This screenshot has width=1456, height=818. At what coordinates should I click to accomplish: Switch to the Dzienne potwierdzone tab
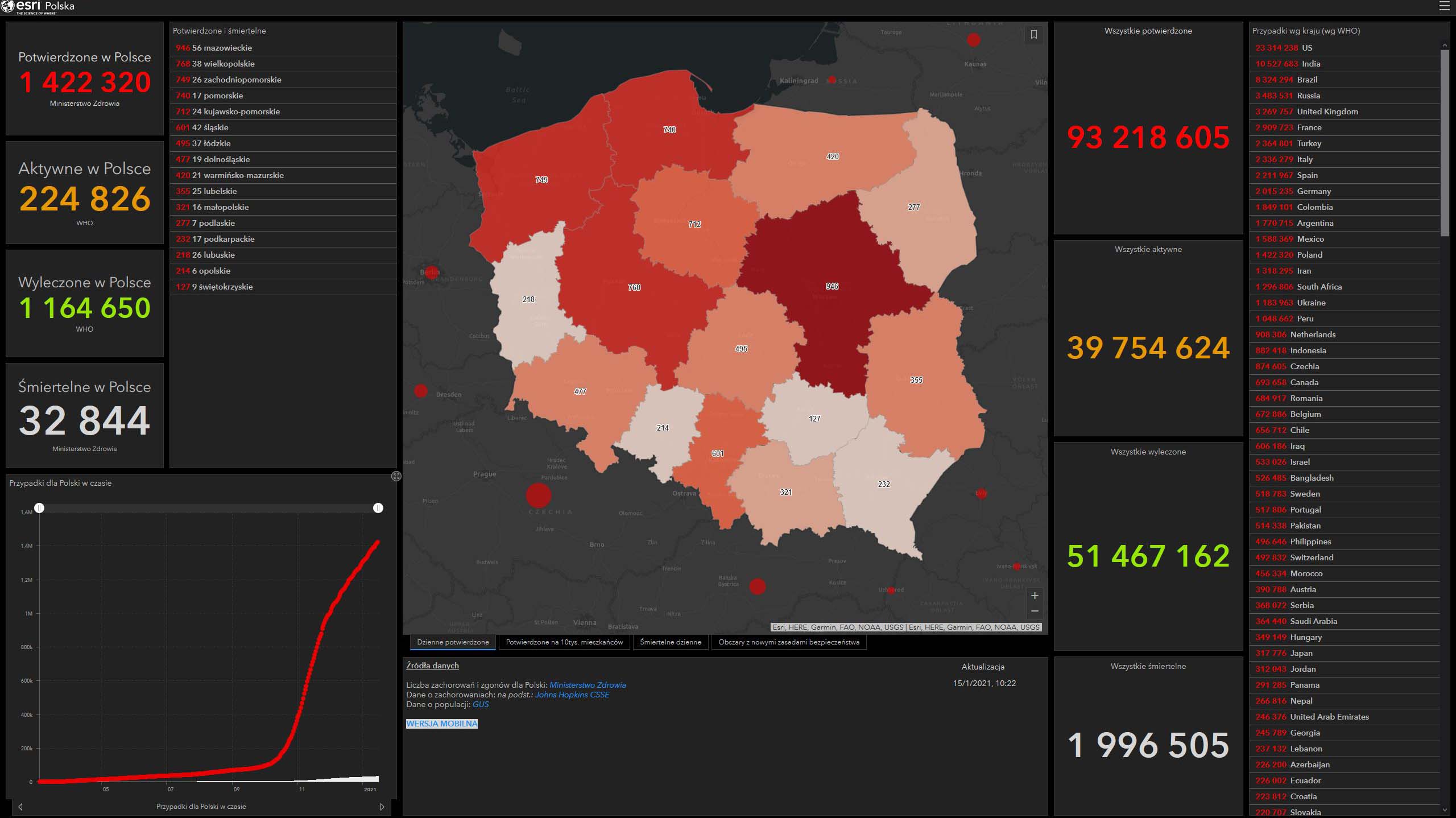(x=453, y=642)
